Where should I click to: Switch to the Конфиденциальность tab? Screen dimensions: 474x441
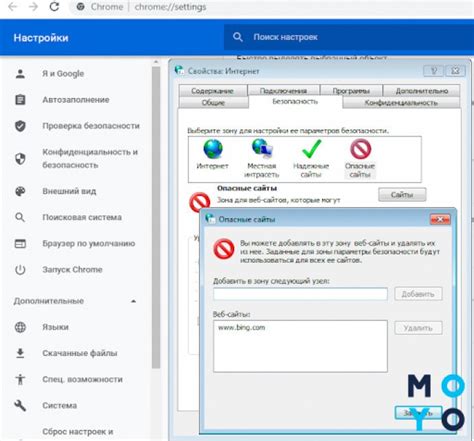pyautogui.click(x=401, y=103)
